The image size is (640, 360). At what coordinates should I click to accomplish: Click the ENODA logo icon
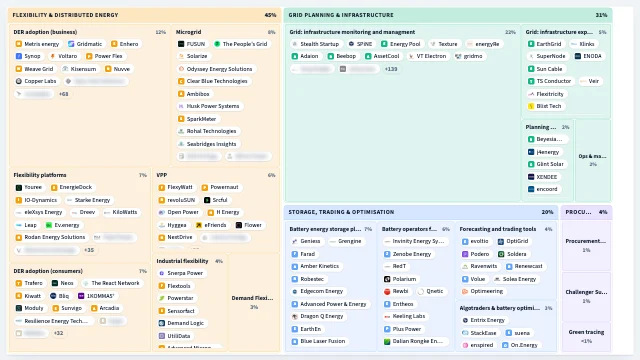578,56
